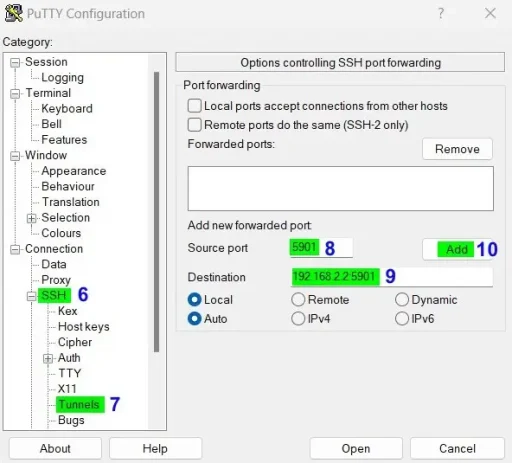
Task: Click Open to start the session
Action: pyautogui.click(x=356, y=449)
